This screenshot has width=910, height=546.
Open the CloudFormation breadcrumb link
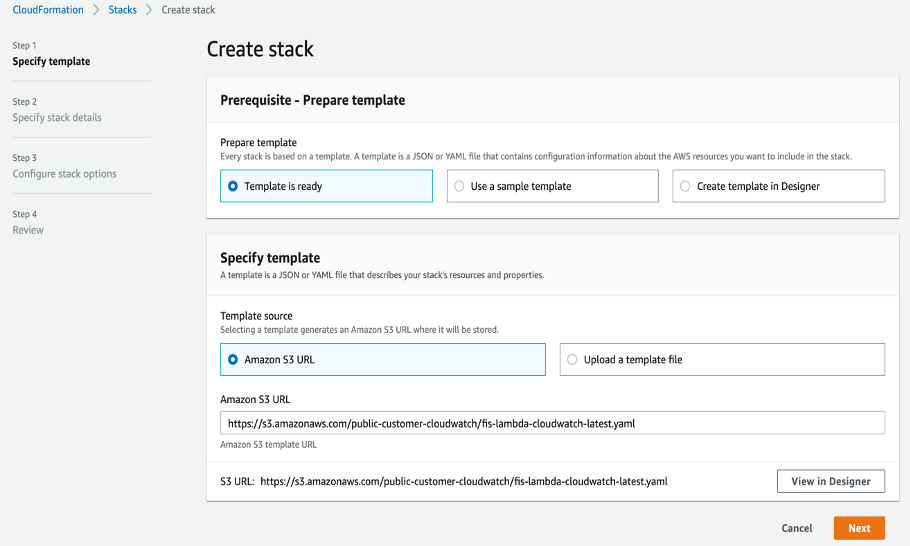(x=48, y=10)
